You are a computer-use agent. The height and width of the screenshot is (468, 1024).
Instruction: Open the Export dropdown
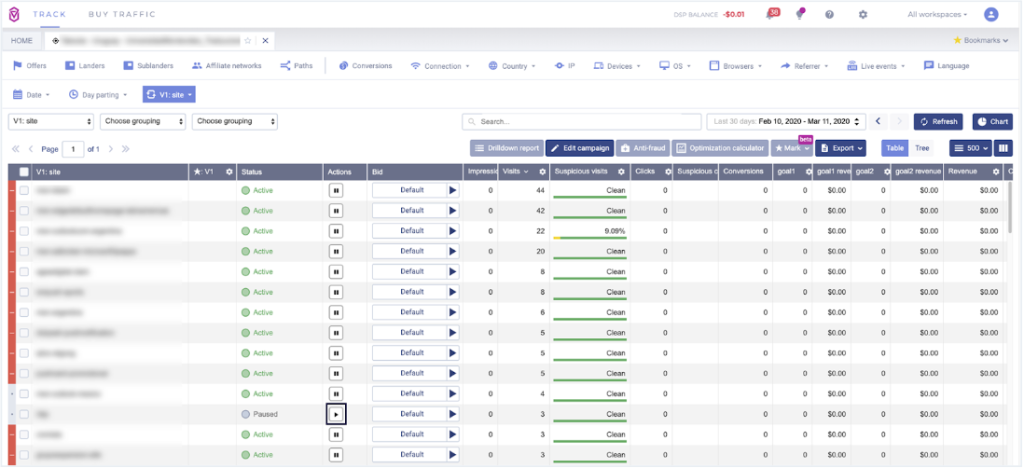[x=841, y=148]
